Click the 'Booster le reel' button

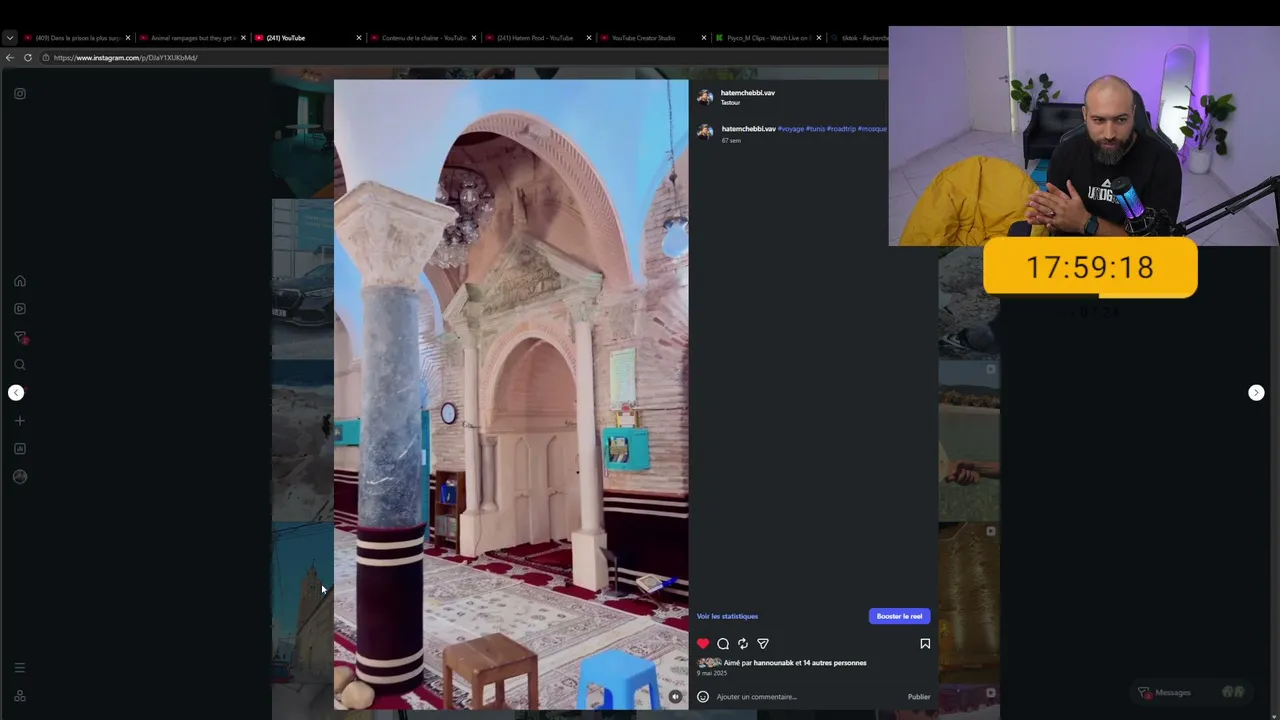899,616
